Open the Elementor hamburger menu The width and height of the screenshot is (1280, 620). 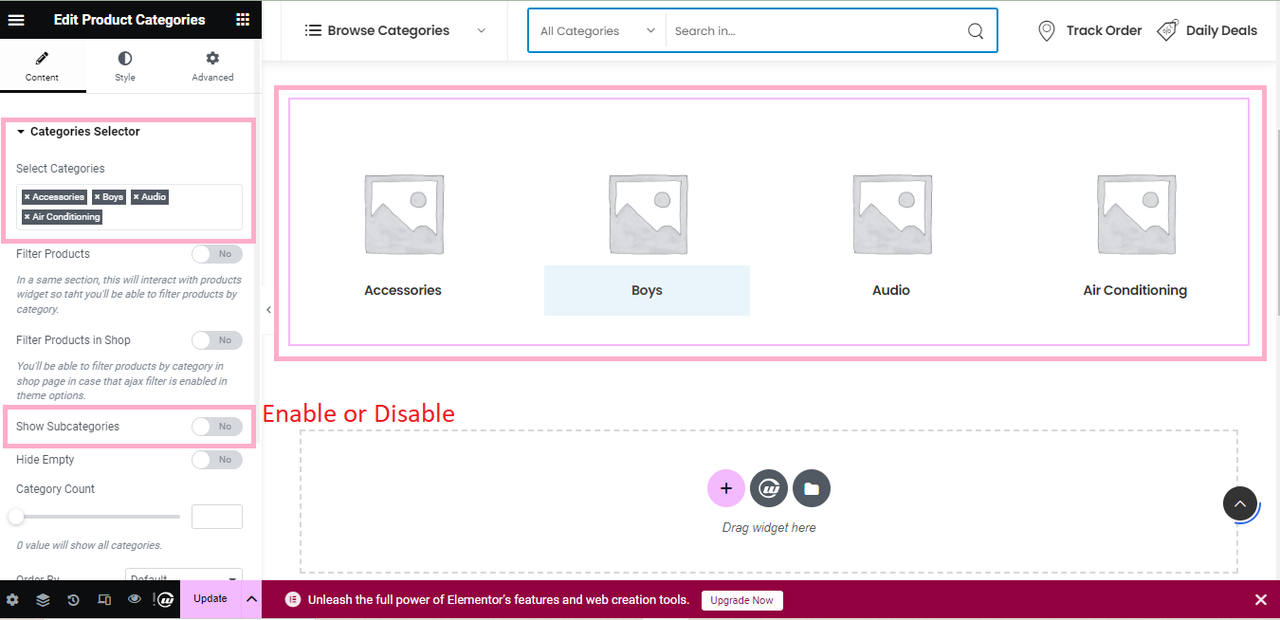click(x=16, y=19)
